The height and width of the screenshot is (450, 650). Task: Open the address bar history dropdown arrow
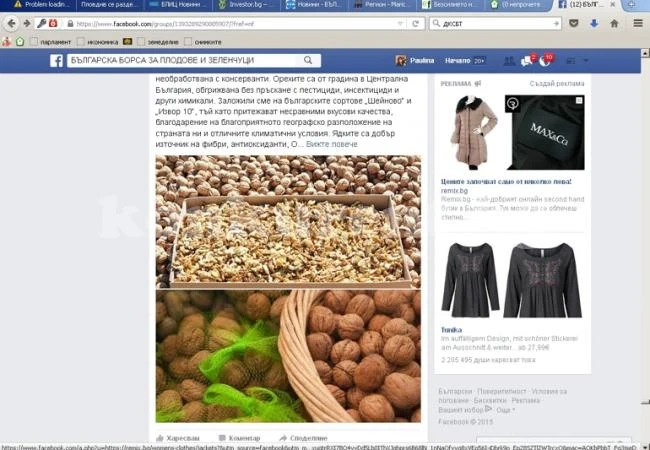[400, 24]
